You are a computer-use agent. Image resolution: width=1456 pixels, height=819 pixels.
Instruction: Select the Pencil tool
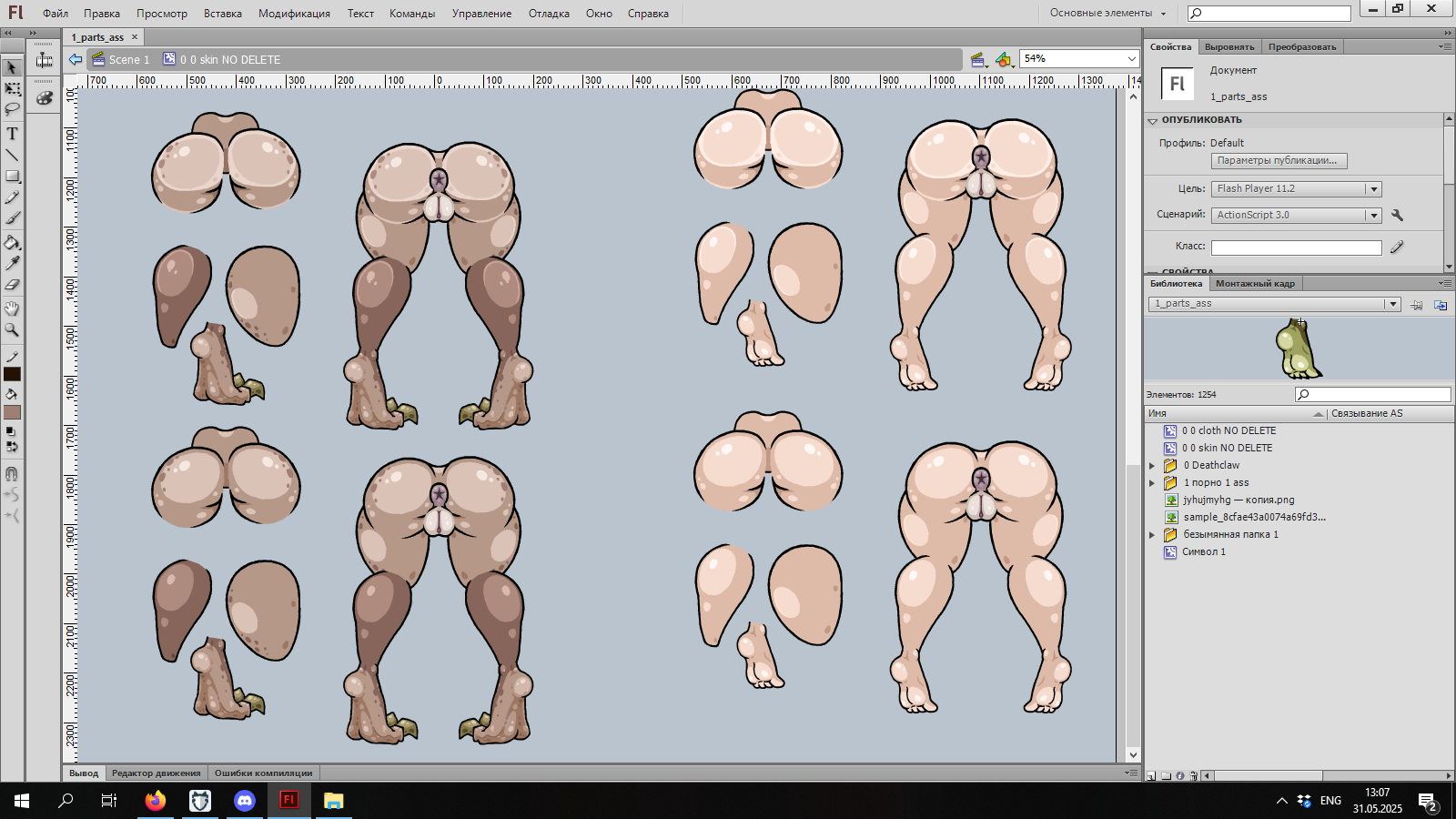pyautogui.click(x=12, y=197)
